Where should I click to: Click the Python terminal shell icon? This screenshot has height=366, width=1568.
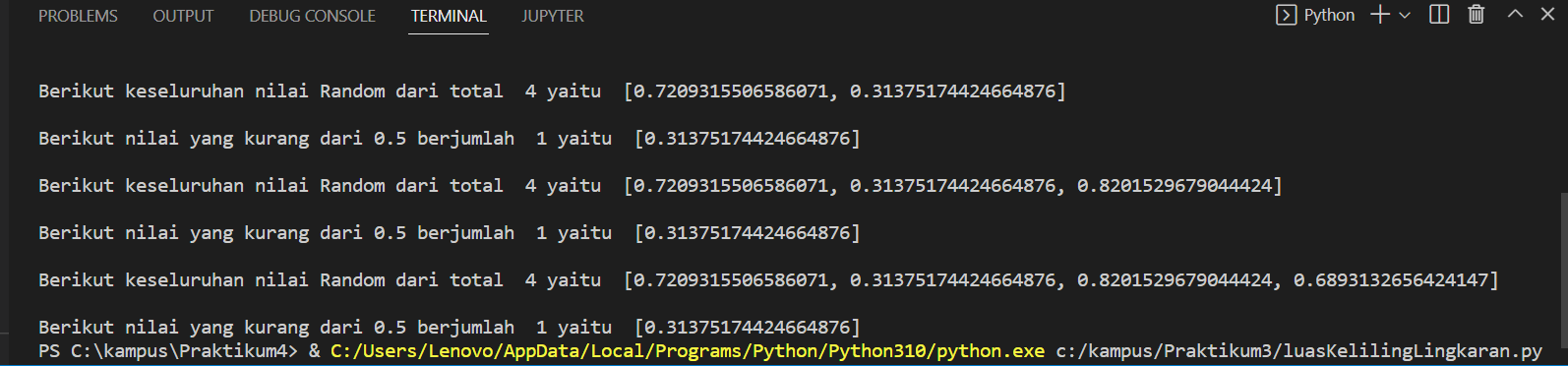point(1286,15)
